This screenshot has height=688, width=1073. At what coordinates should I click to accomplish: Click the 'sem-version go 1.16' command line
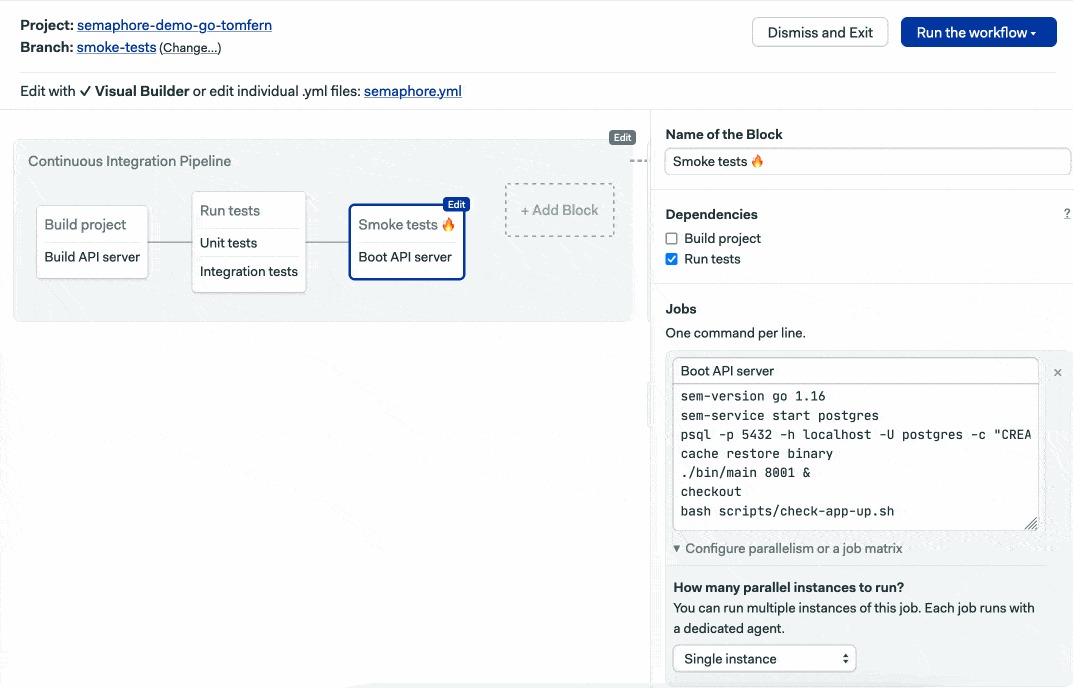pyautogui.click(x=753, y=396)
